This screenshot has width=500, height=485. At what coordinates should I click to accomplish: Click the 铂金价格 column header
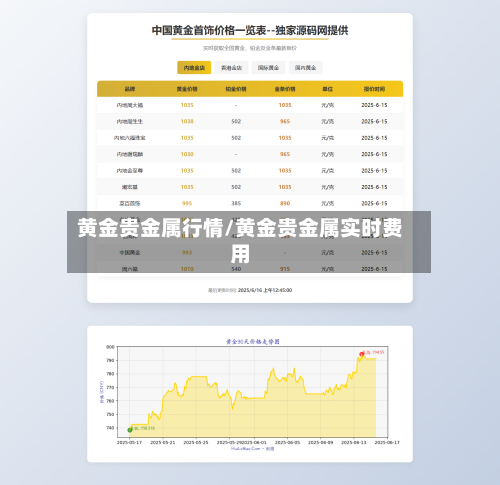click(x=236, y=89)
